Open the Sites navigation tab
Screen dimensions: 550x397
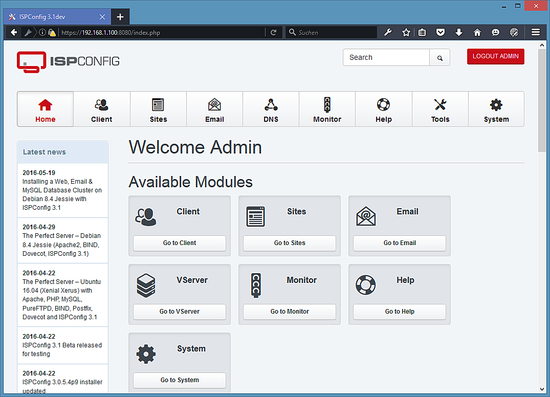pyautogui.click(x=158, y=109)
